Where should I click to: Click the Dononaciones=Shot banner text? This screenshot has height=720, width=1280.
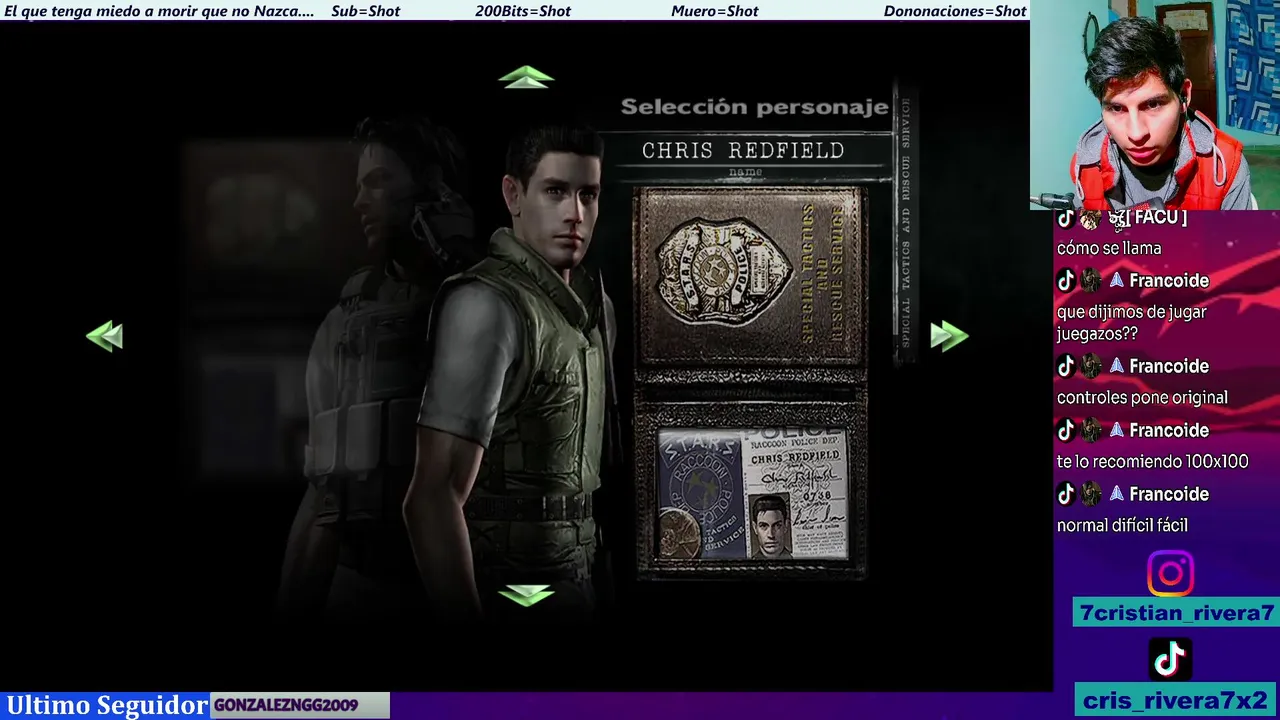[x=955, y=11]
